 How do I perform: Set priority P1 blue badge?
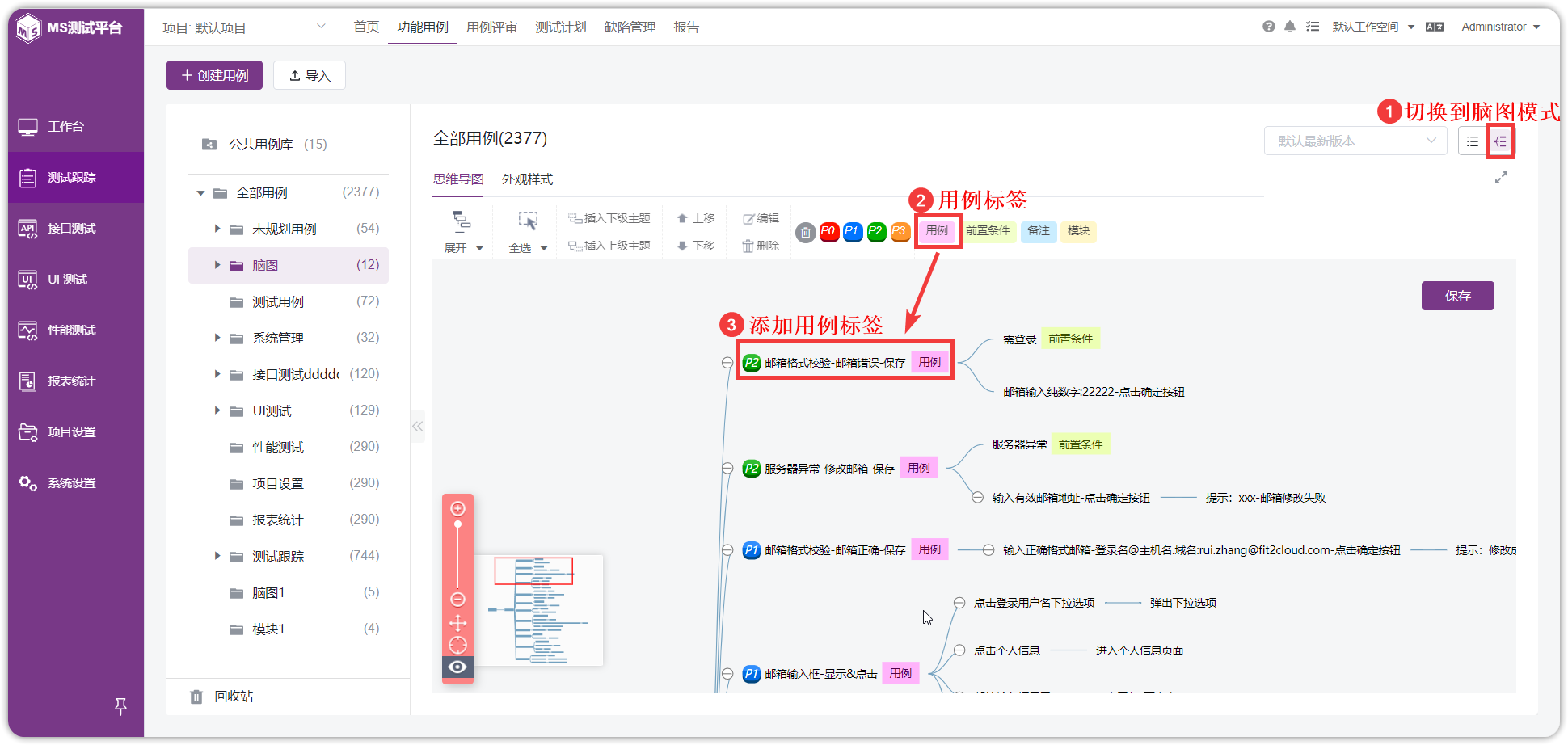852,232
